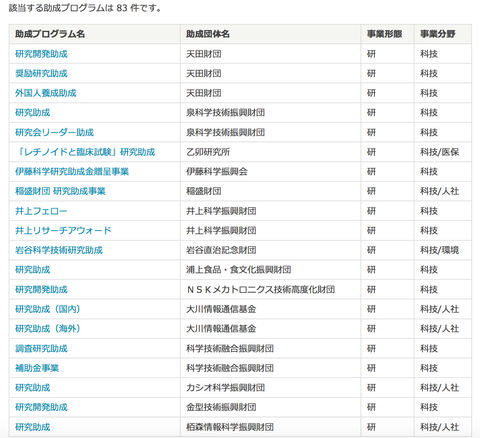Click the NSKメカトロニクス技術高度化財団 cell
The height and width of the screenshot is (438, 480).
click(271, 289)
